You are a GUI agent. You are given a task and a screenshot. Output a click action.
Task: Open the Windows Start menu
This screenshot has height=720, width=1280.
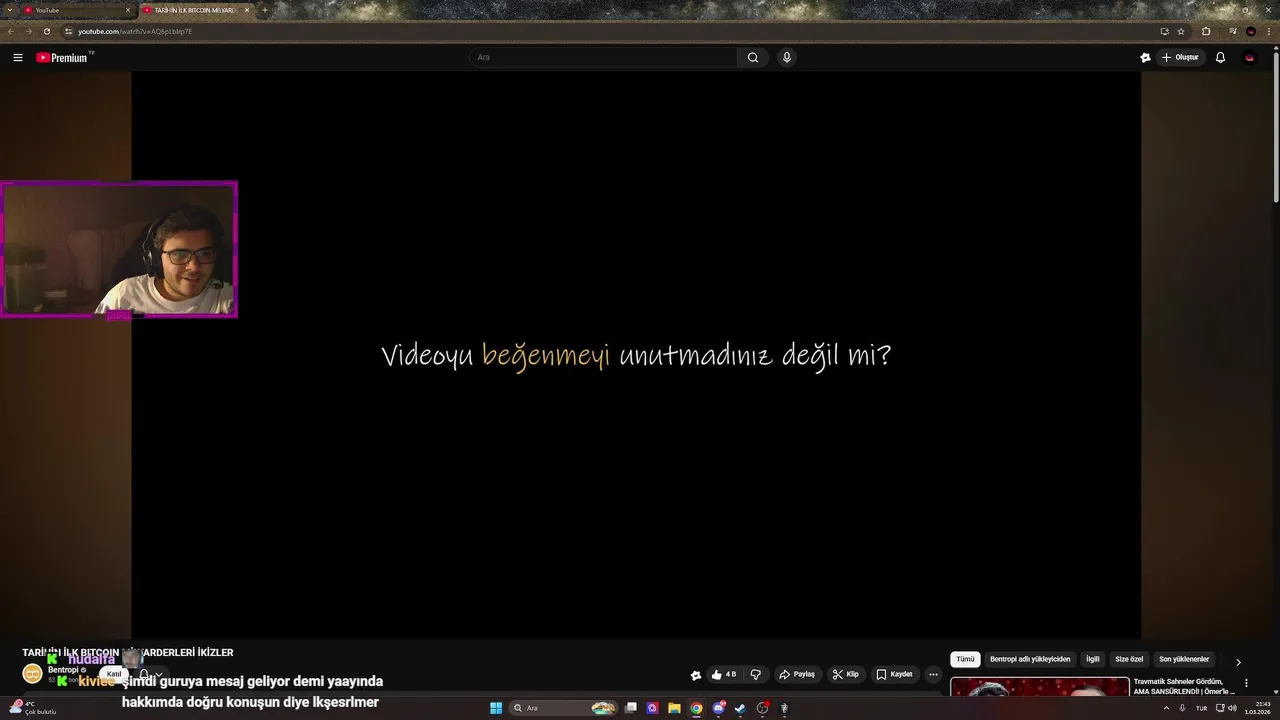pos(496,708)
